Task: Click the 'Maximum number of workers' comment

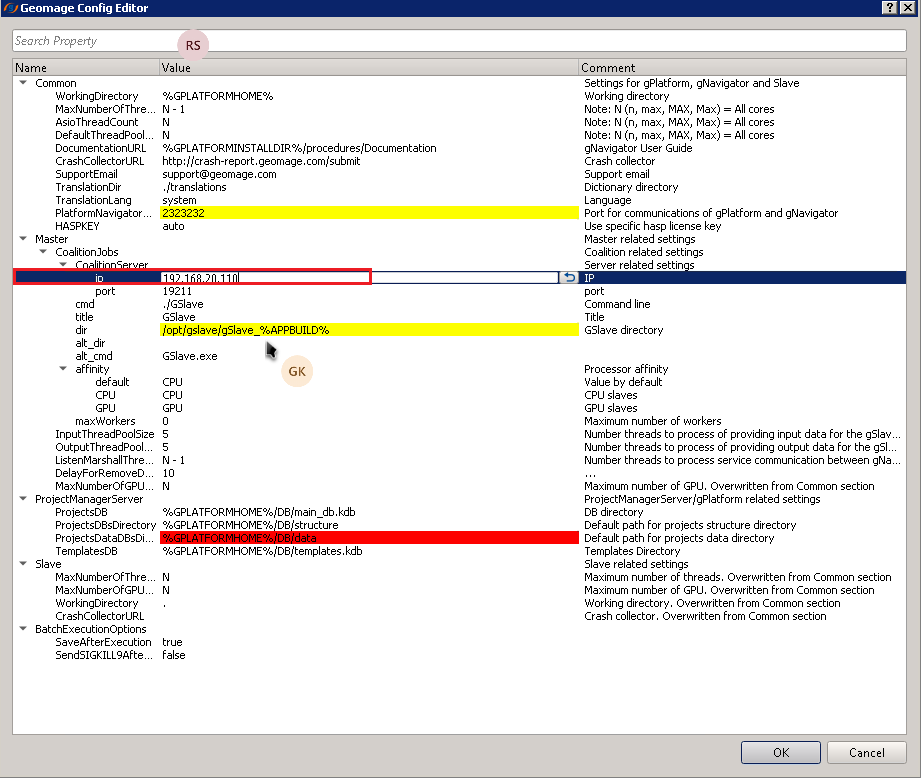Action: [653, 421]
